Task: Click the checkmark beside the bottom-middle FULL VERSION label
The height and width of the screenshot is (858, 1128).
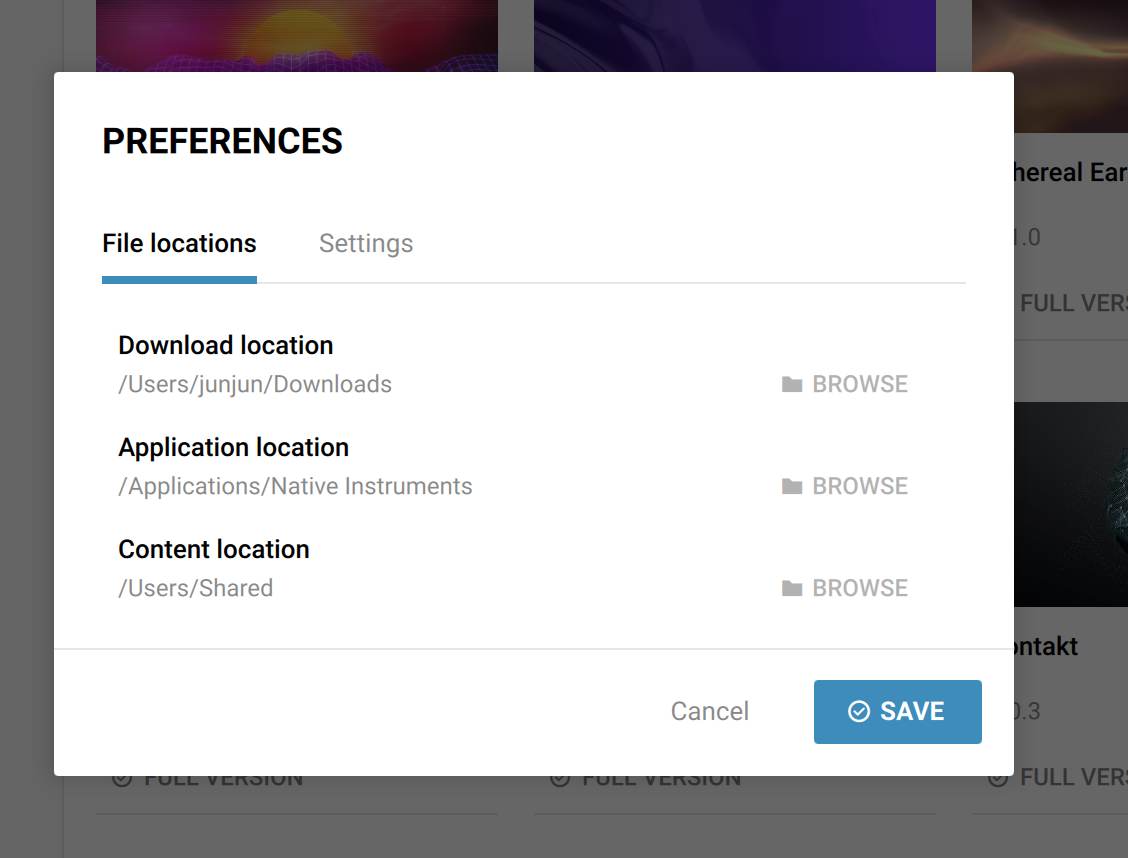Action: [560, 778]
